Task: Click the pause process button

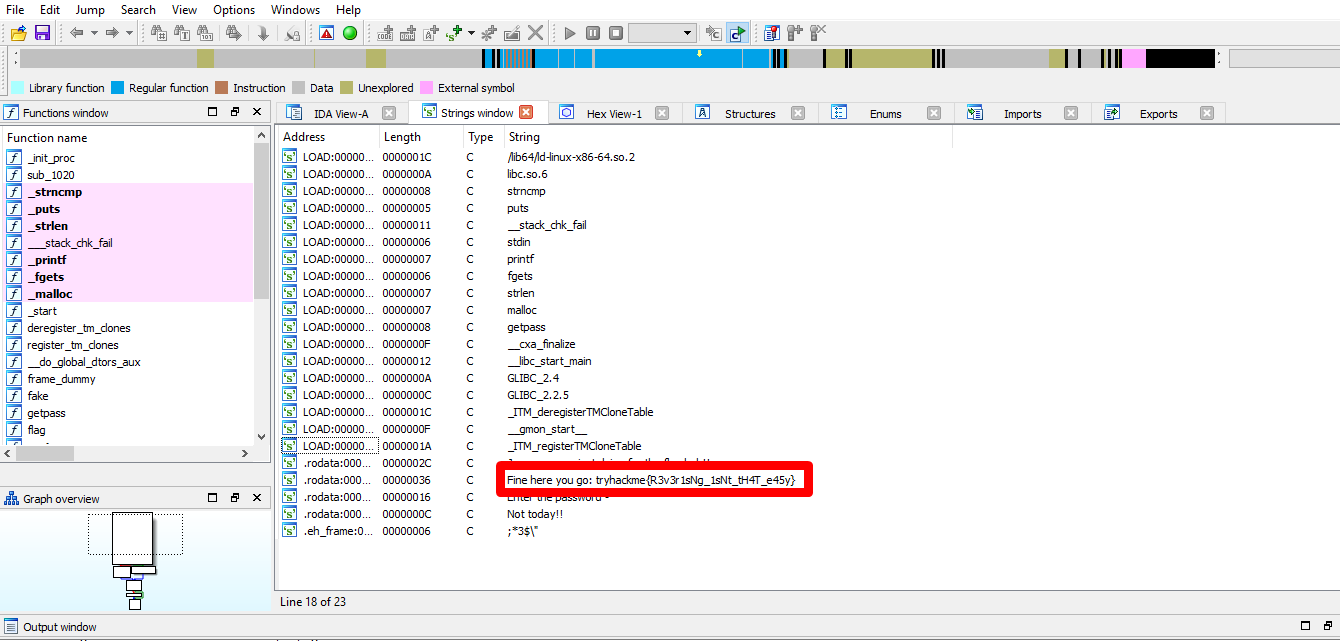Action: pyautogui.click(x=593, y=33)
